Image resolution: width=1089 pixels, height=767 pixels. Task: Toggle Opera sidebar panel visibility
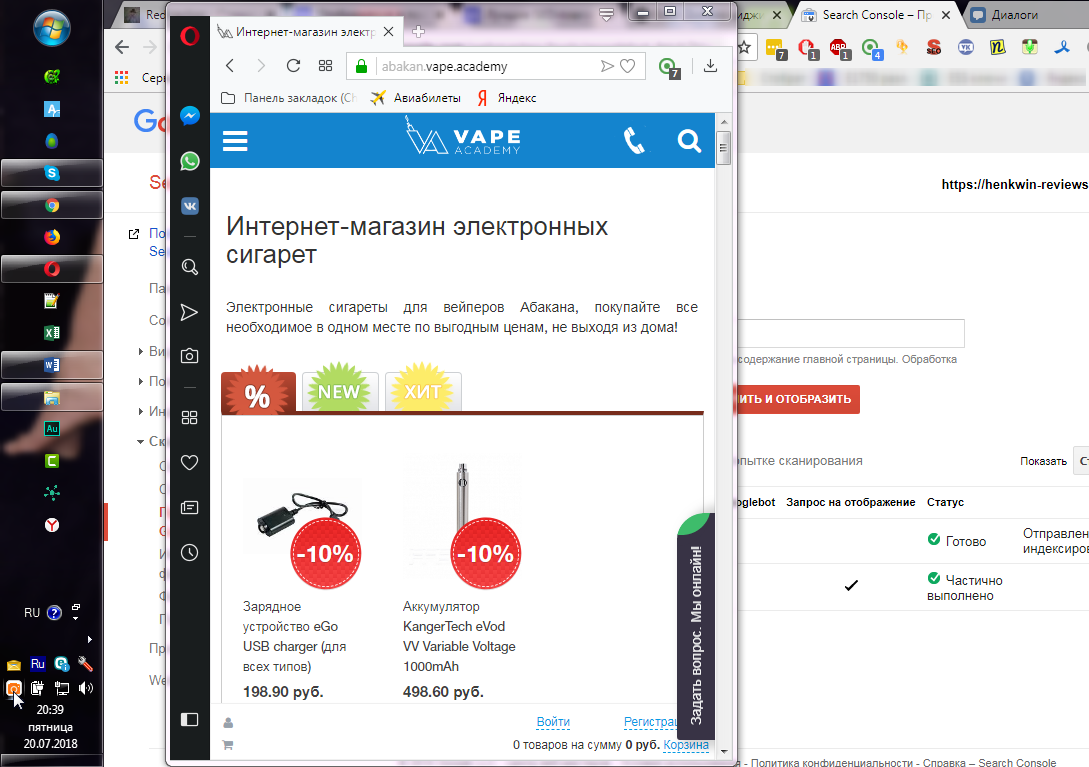tap(190, 720)
